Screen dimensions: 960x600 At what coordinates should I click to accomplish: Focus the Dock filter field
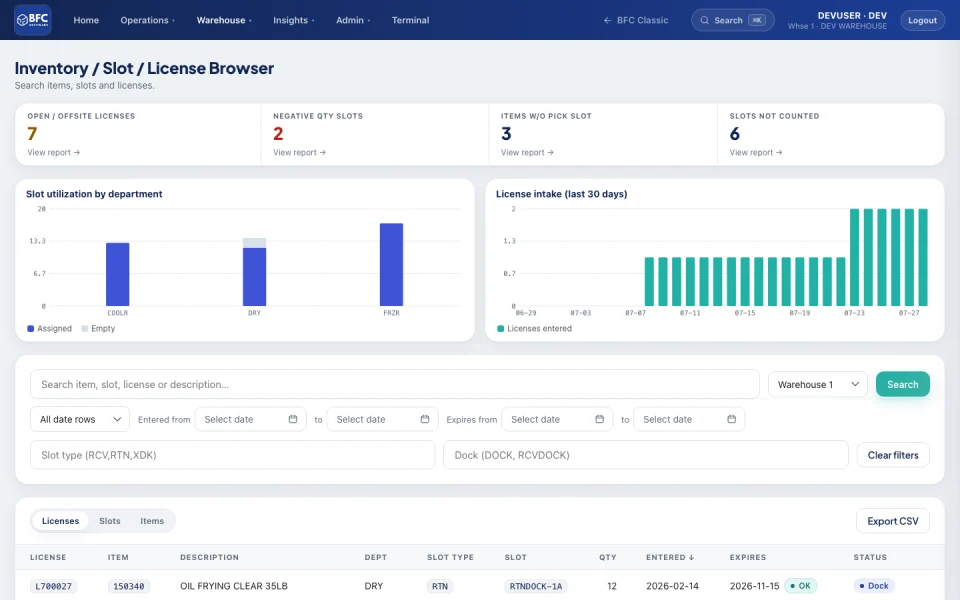tap(645, 455)
